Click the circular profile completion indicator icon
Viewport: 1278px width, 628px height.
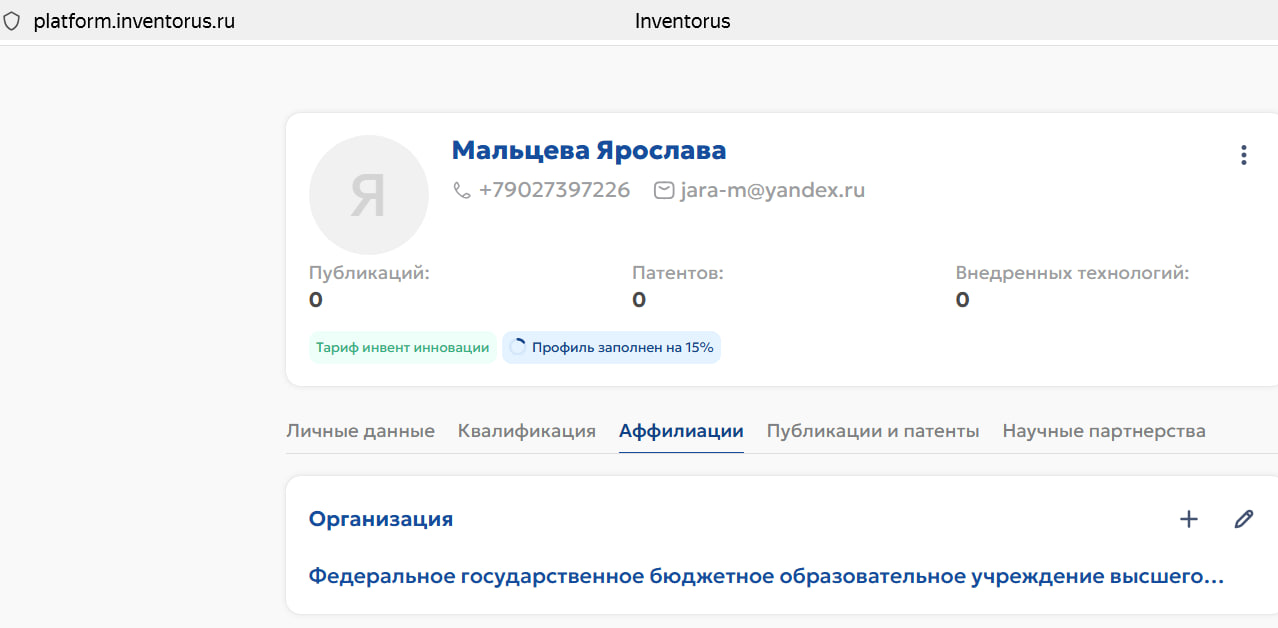(518, 348)
